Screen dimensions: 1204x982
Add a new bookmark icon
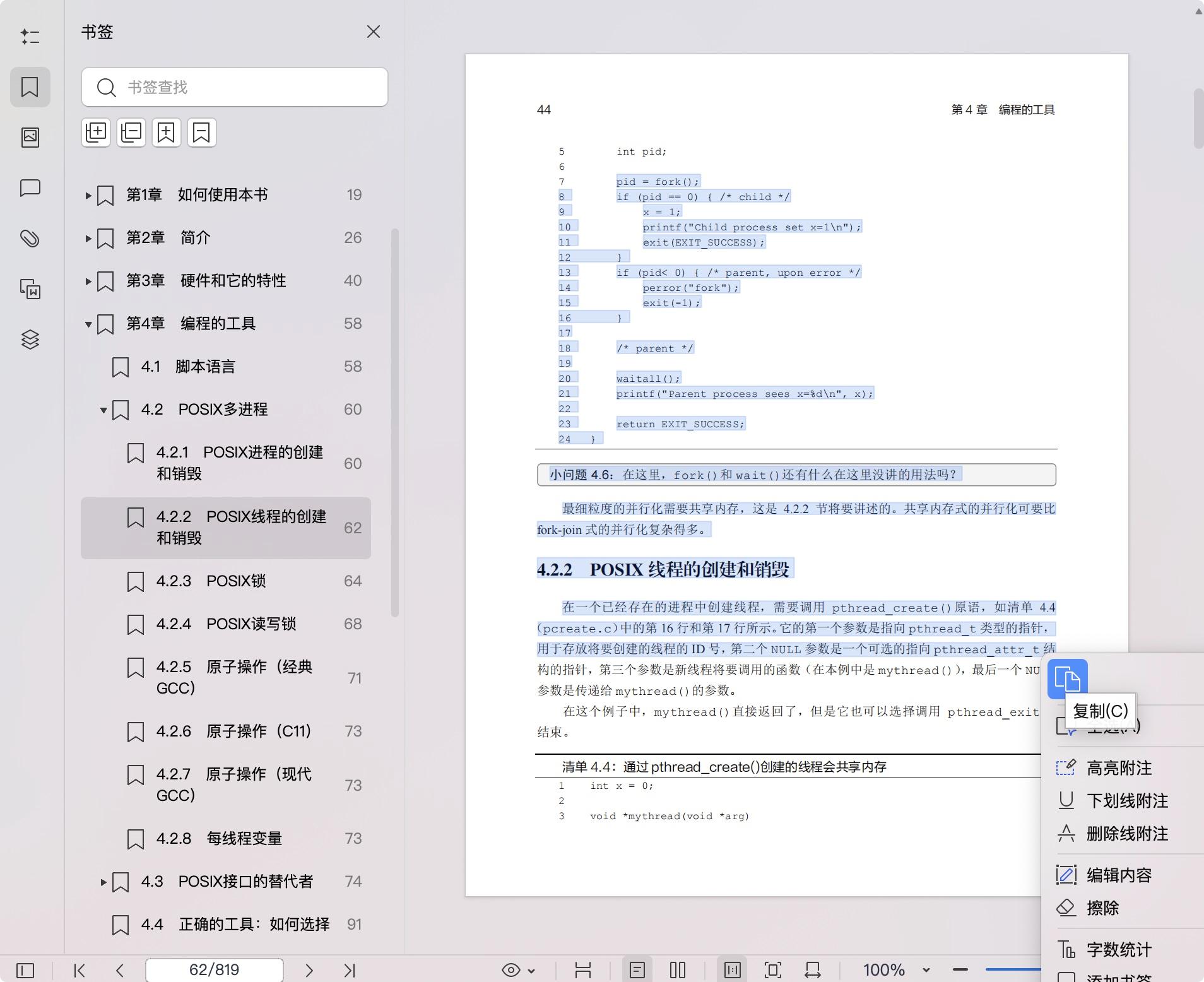(166, 133)
